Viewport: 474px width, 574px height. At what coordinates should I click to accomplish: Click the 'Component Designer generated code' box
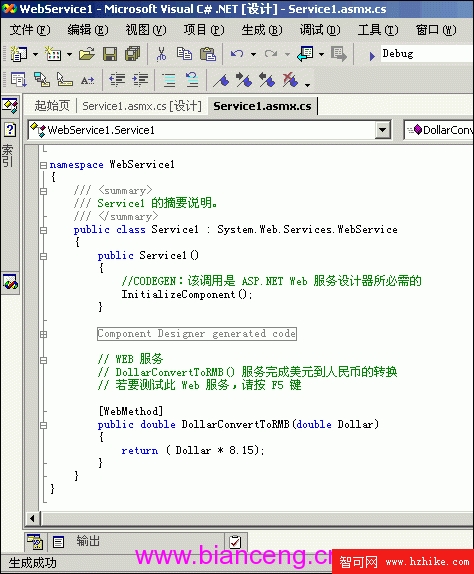[x=197, y=334]
